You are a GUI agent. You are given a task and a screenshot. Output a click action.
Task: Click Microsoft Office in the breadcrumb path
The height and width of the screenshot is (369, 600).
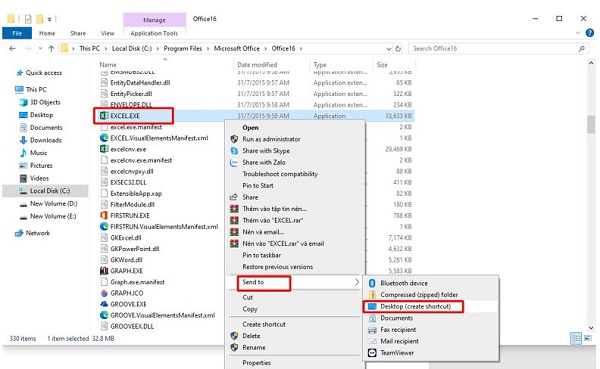(x=236, y=49)
